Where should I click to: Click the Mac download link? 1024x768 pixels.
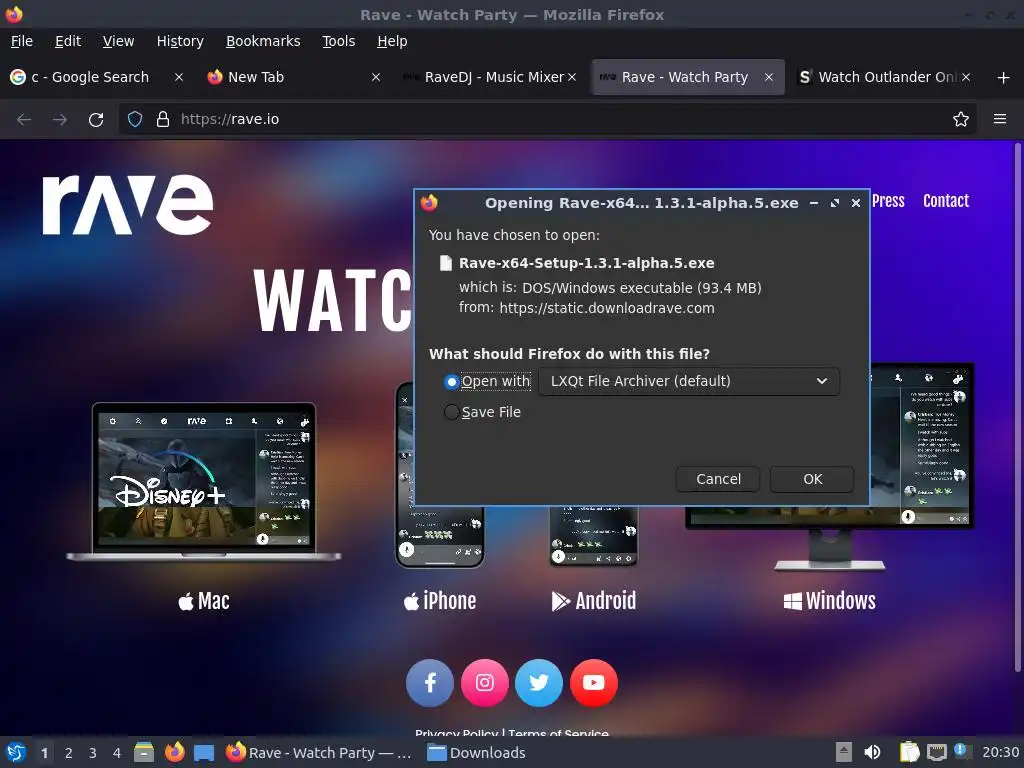[x=204, y=601]
